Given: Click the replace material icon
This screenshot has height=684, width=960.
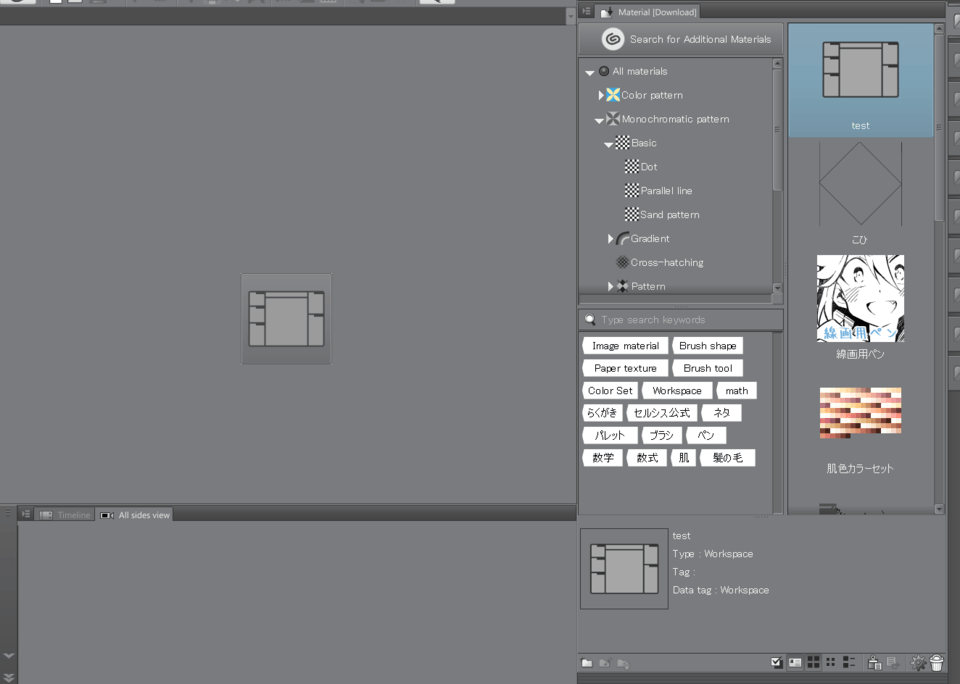Looking at the screenshot, I should (x=893, y=663).
